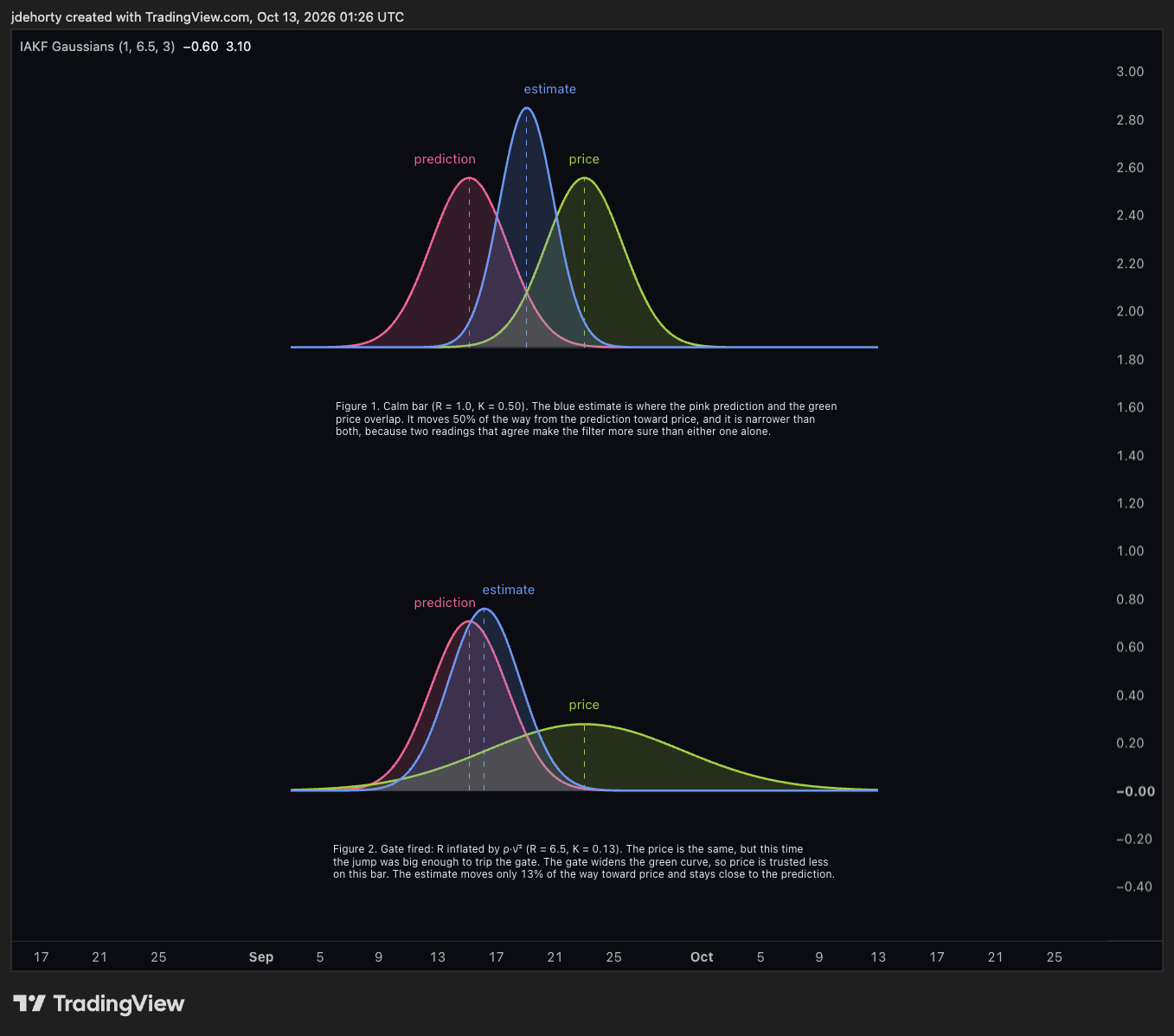Click the 1.40 price scale label
The width and height of the screenshot is (1174, 1036).
coord(1130,456)
